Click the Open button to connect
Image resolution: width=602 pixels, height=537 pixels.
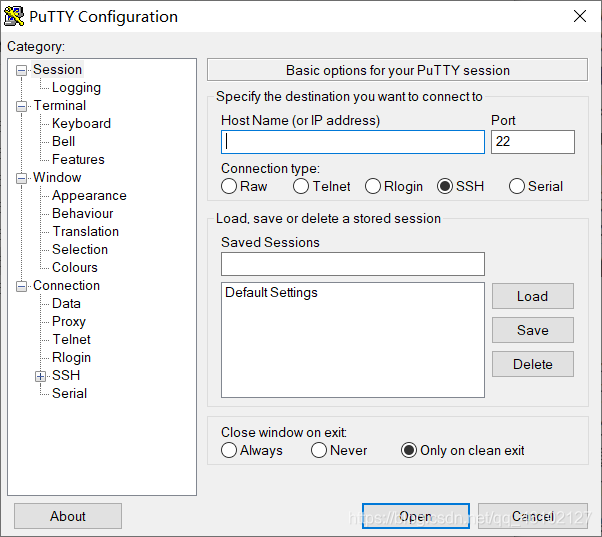[416, 516]
